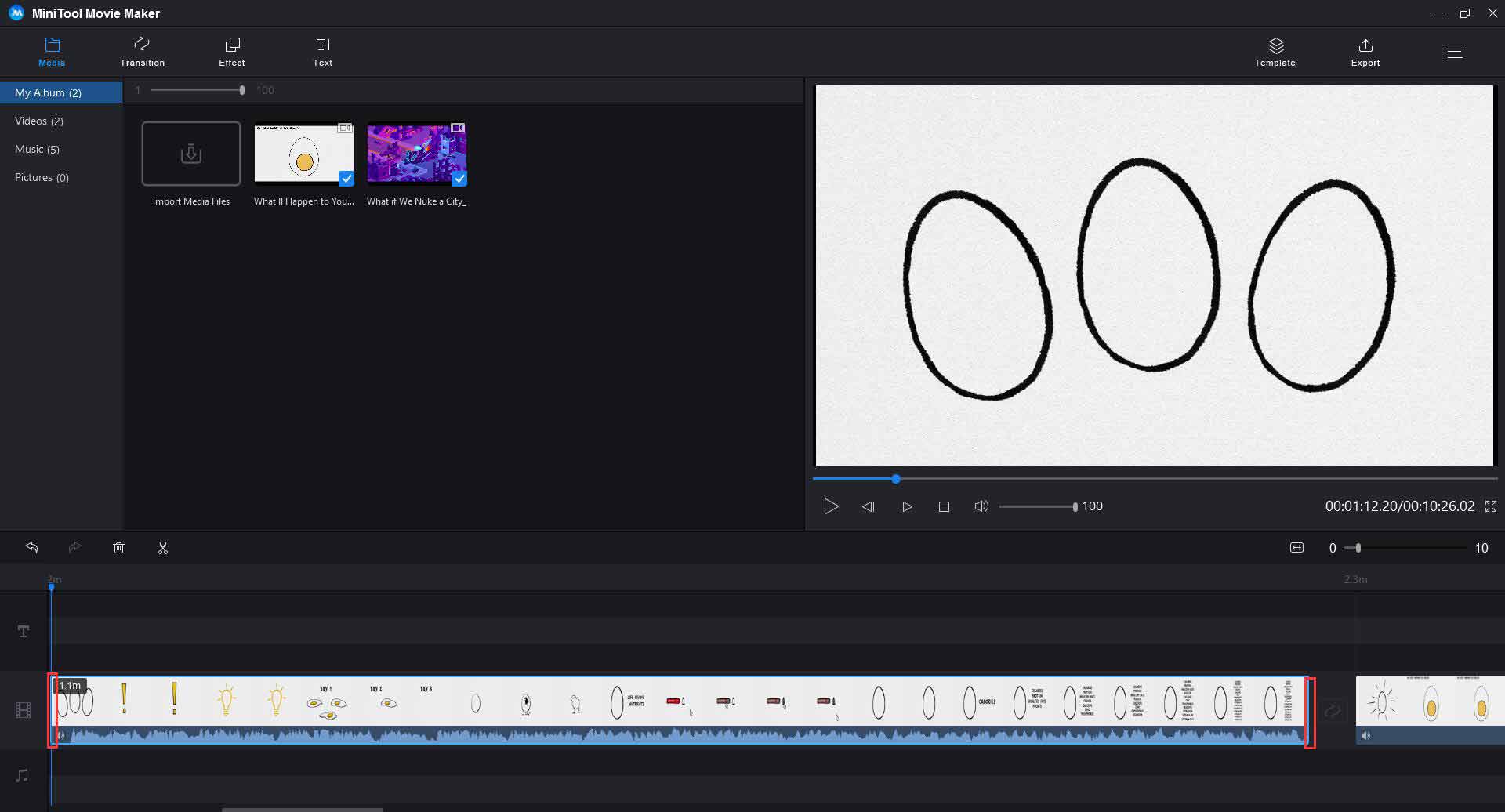Image resolution: width=1505 pixels, height=812 pixels.
Task: Uncheck the 'What'll Happen to You' video selection
Action: 346,179
